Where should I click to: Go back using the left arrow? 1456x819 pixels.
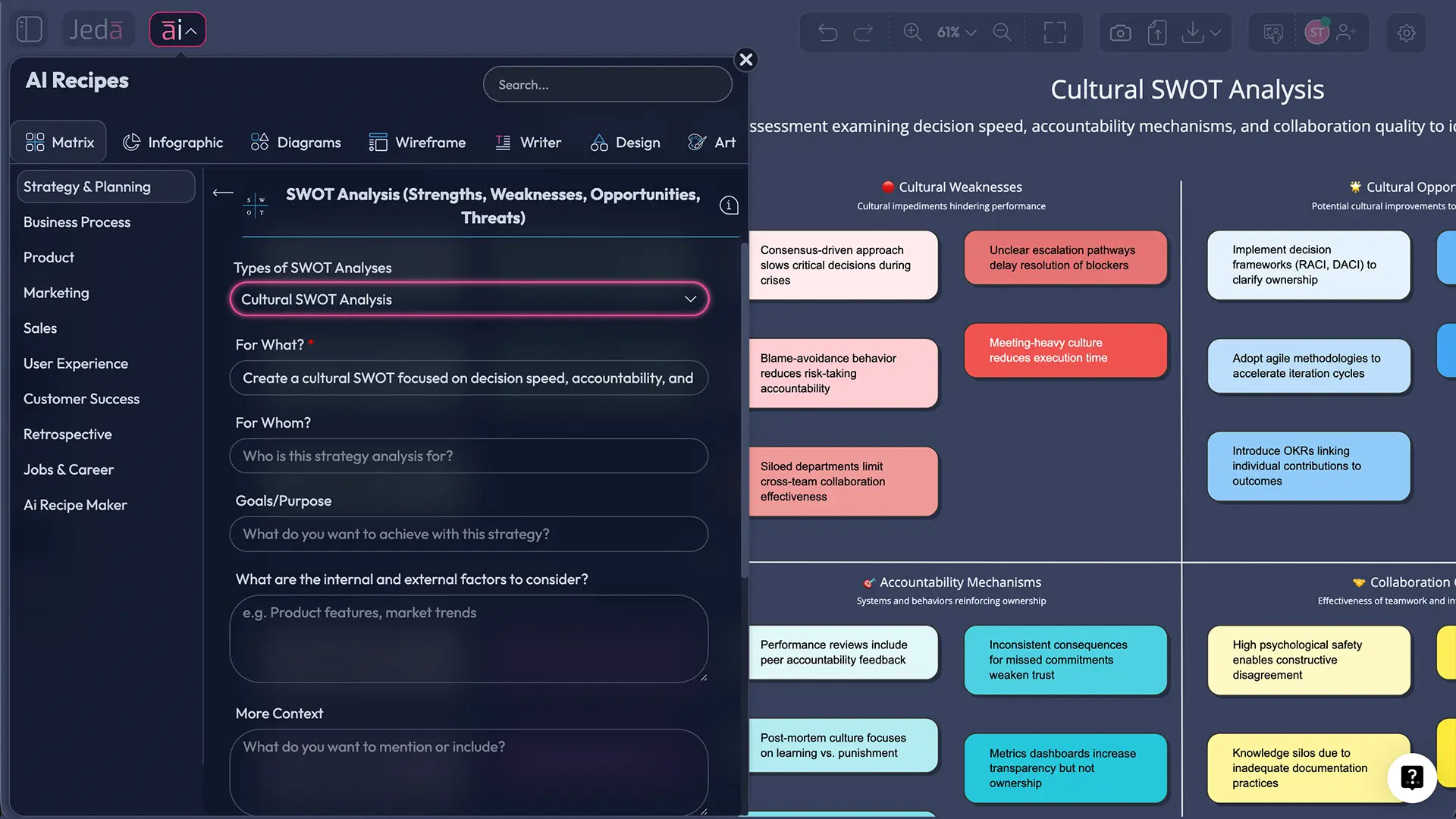pyautogui.click(x=223, y=193)
